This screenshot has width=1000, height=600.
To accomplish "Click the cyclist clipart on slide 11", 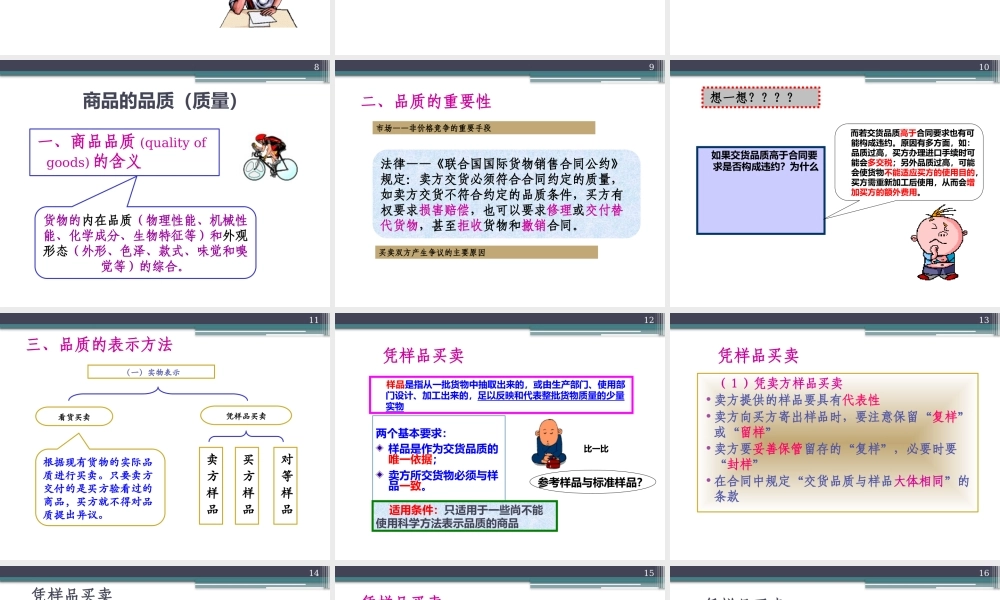I will pyautogui.click(x=270, y=157).
